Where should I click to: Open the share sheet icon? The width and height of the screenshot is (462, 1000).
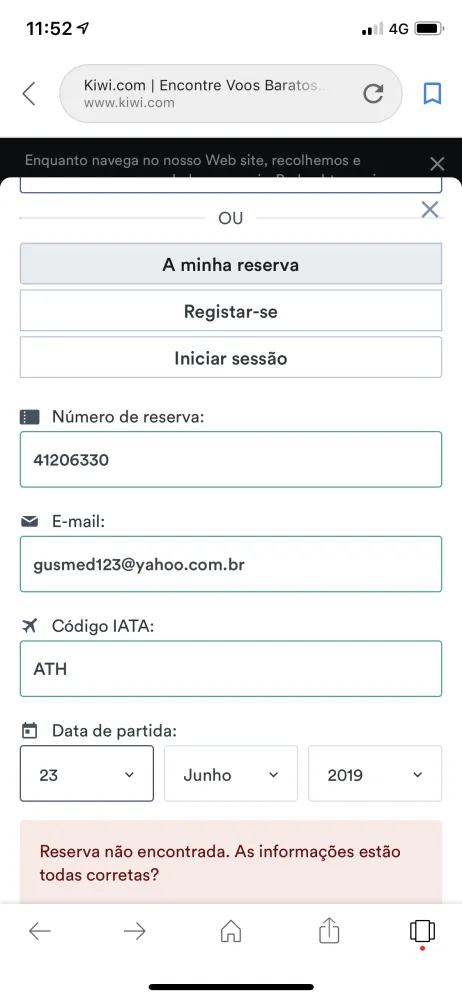click(x=328, y=930)
